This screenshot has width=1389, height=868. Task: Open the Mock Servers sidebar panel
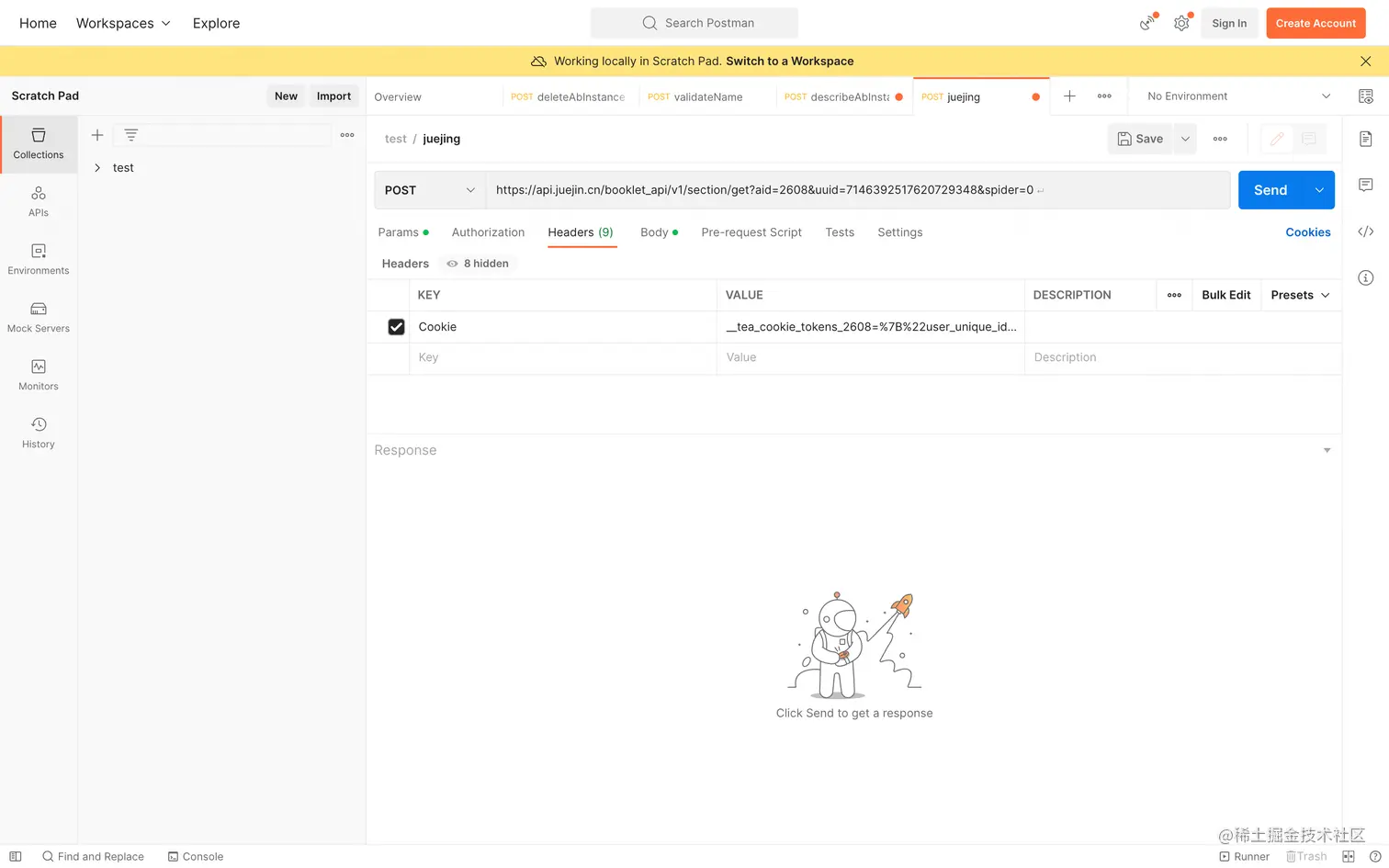pyautogui.click(x=39, y=318)
